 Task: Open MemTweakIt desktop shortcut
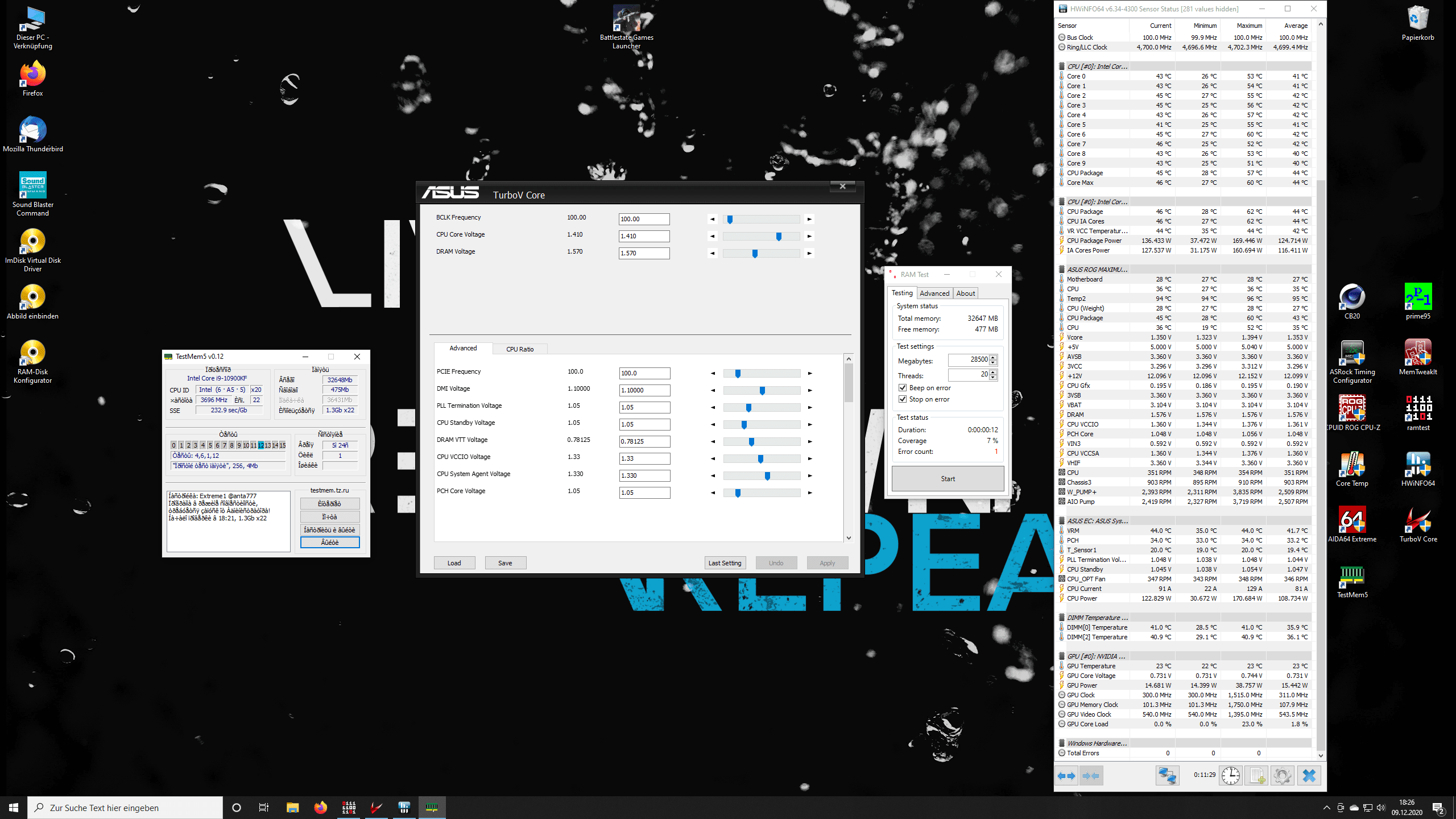click(1418, 357)
